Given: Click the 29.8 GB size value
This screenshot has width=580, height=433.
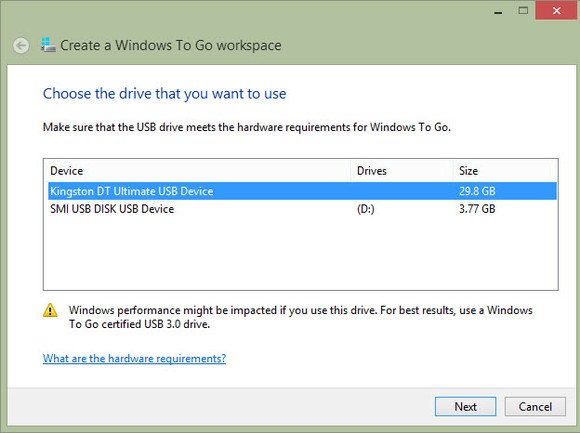Looking at the screenshot, I should click(x=477, y=191).
